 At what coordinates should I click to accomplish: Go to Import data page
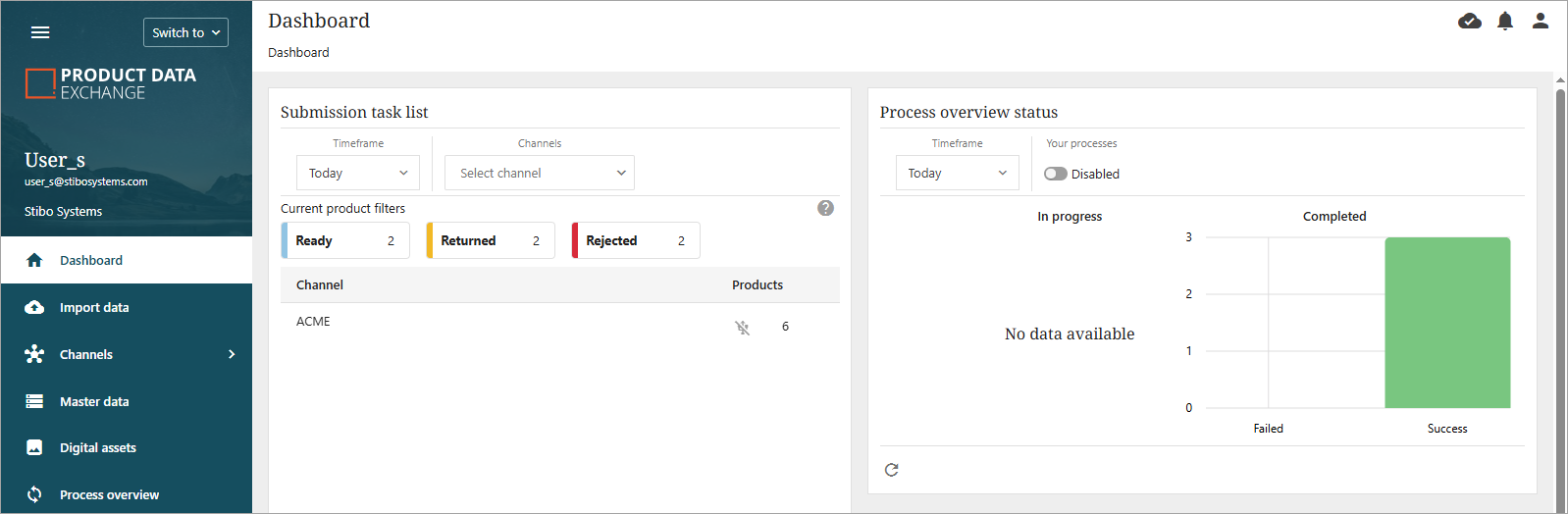(x=94, y=307)
